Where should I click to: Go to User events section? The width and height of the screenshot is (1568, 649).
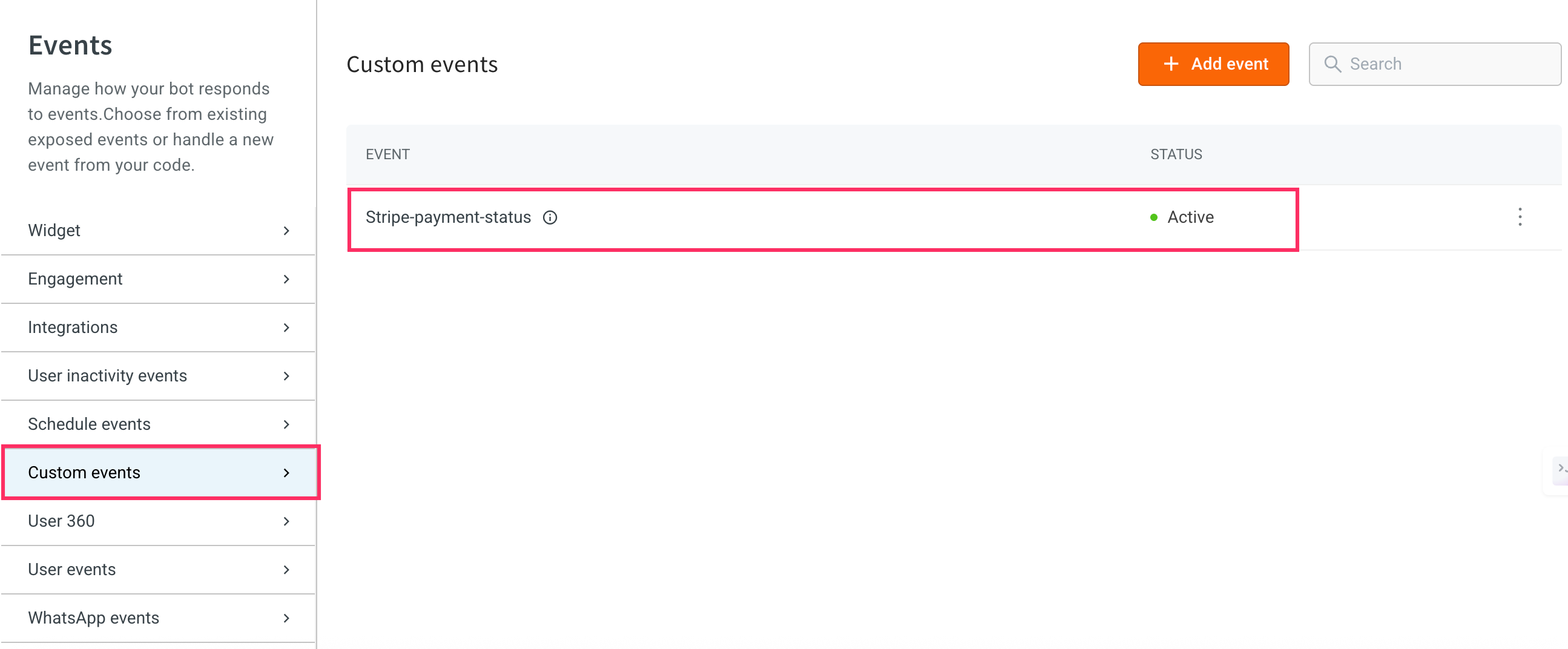click(72, 569)
